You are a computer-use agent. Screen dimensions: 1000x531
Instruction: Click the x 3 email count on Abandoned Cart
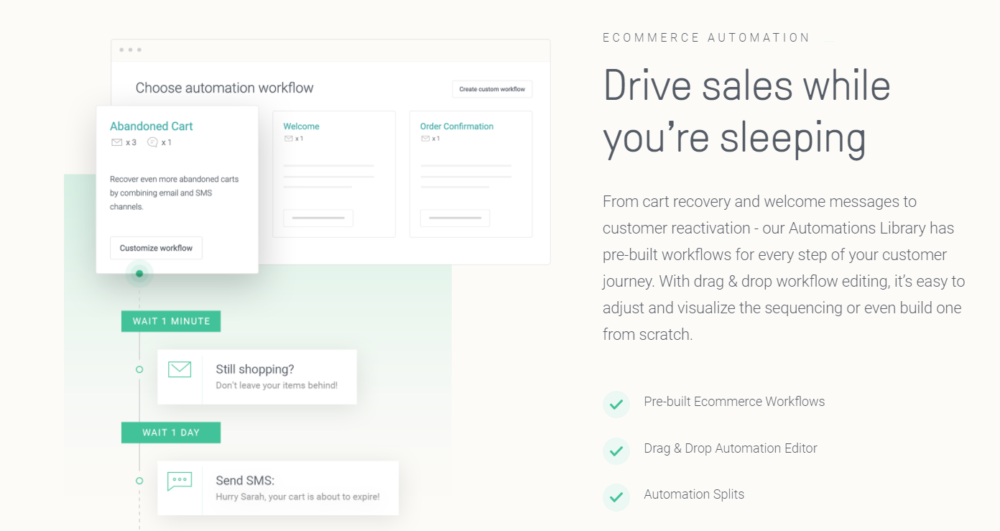tap(131, 143)
